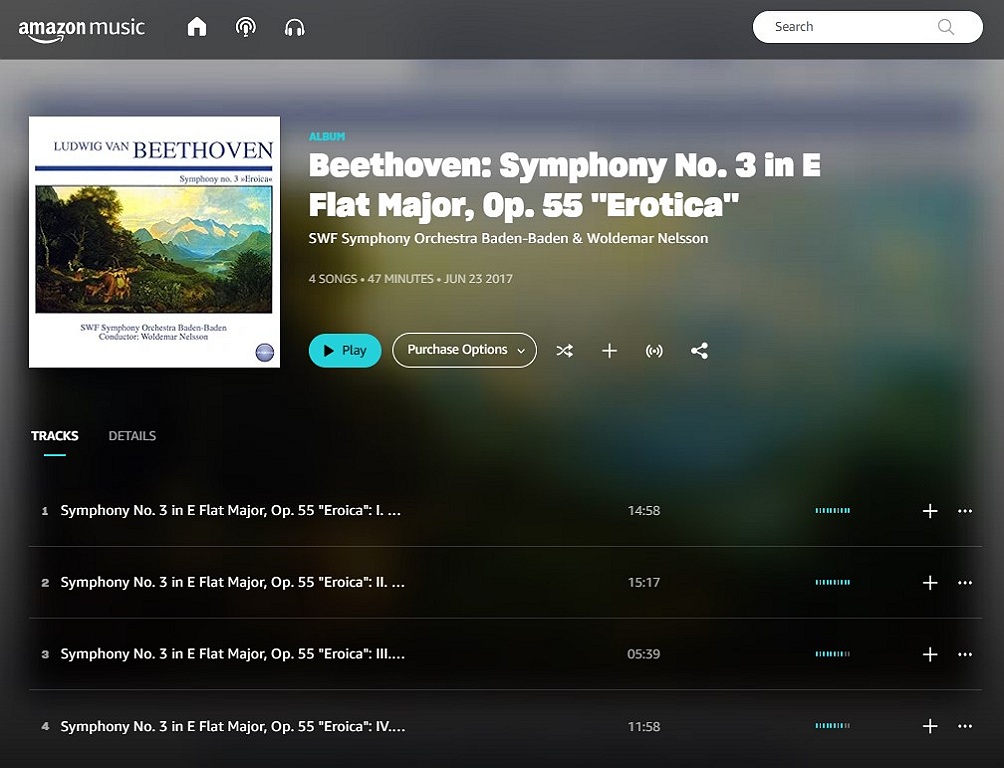Add the album to library with the plus icon
This screenshot has height=768, width=1004.
609,351
